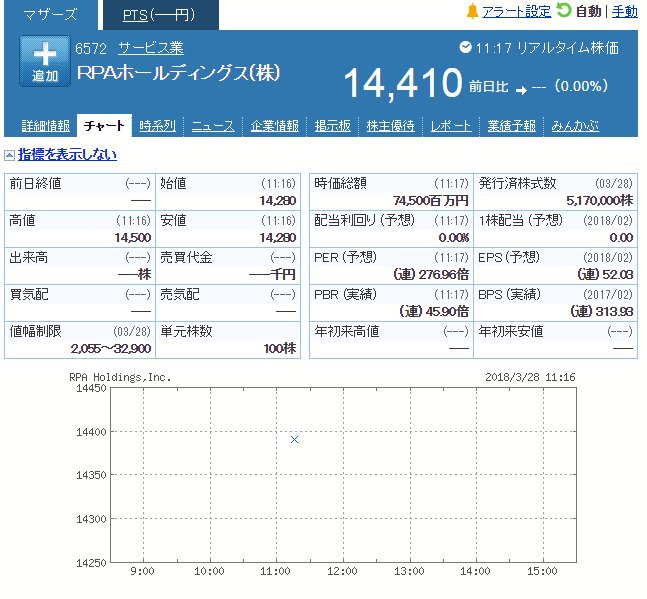The image size is (647, 599).
Task: Switch to the PTS tab
Action: 161,15
